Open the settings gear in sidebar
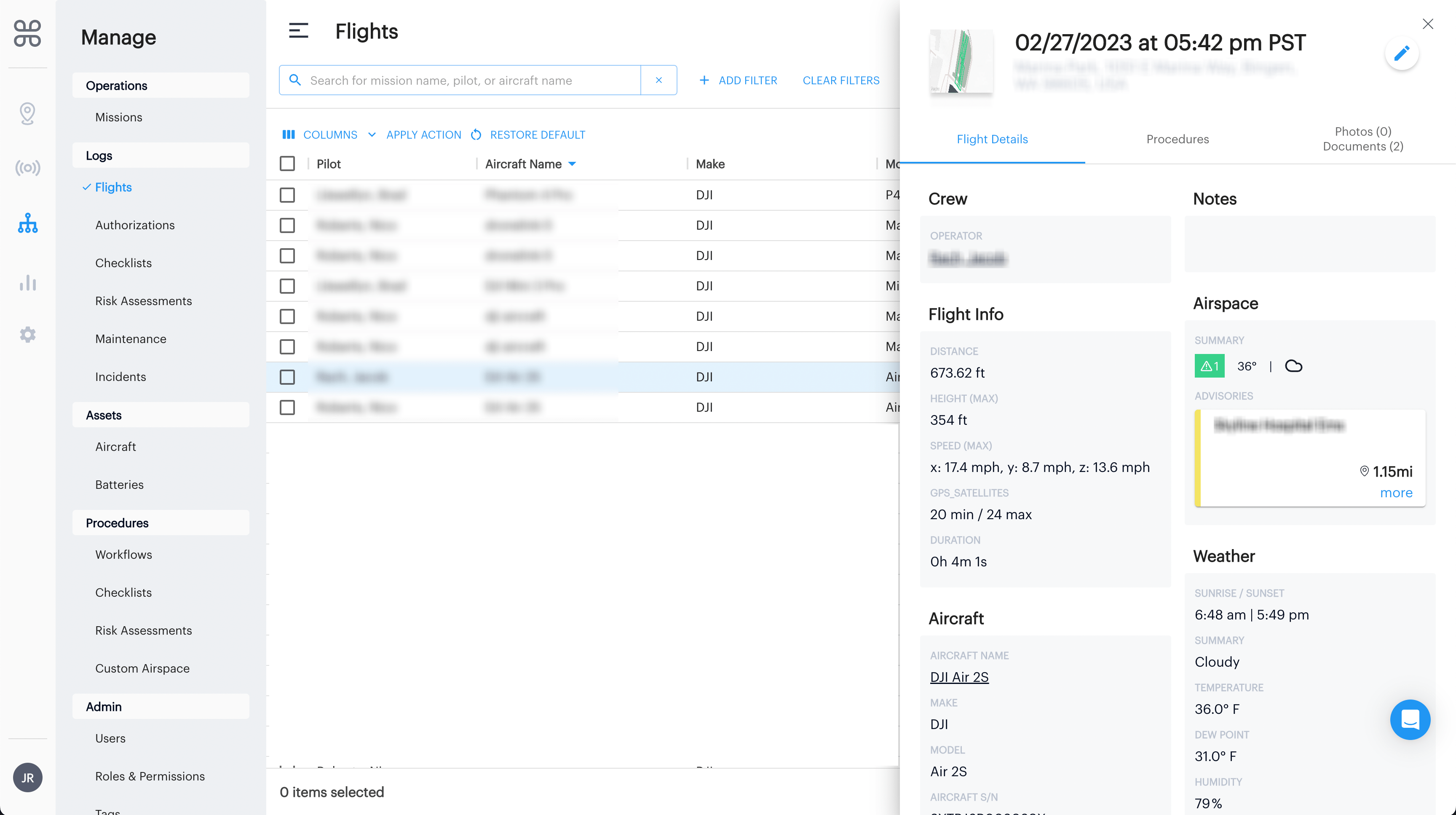The image size is (1456, 815). [27, 335]
